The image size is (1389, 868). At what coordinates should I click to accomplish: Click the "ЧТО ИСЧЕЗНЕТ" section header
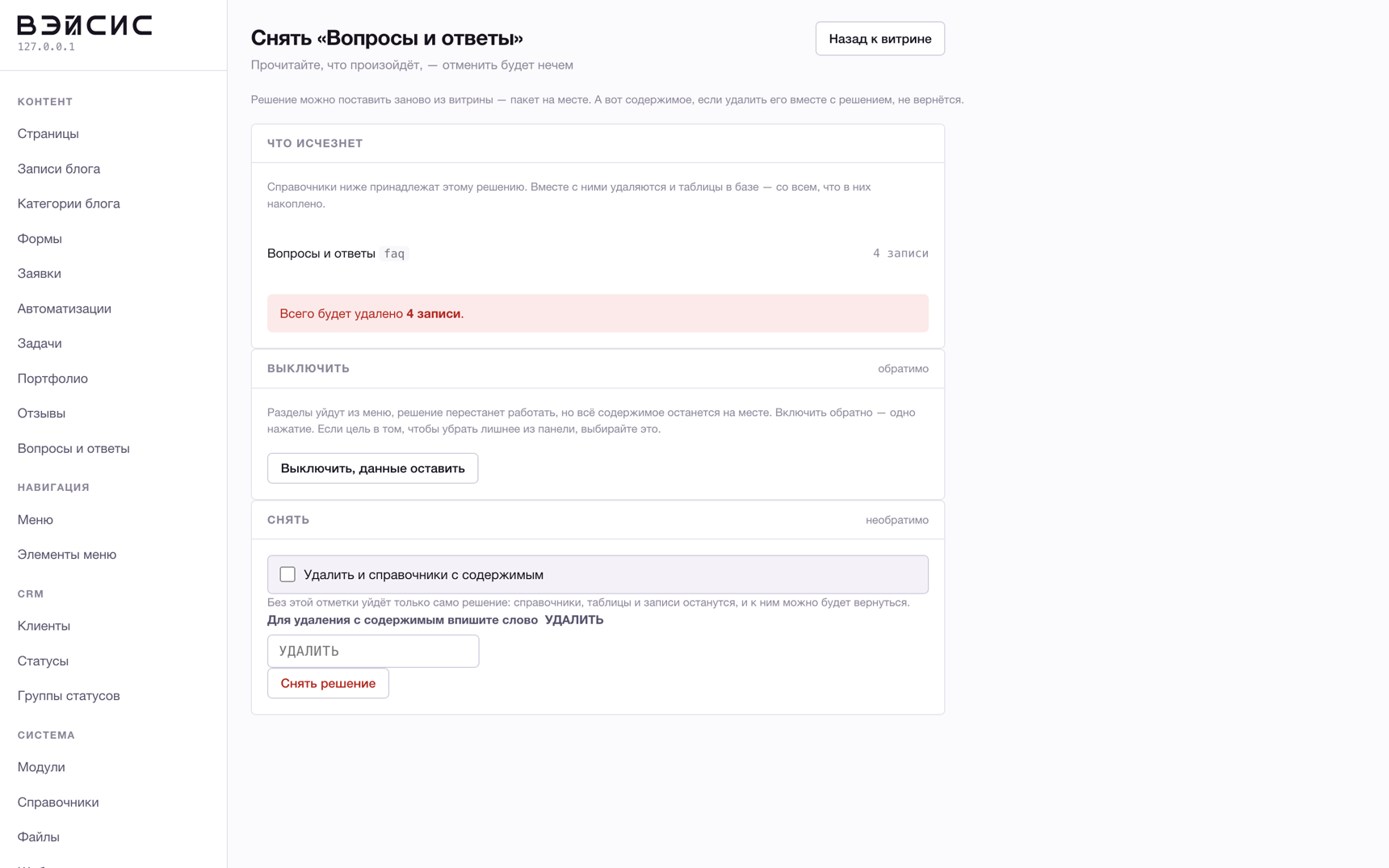[315, 143]
